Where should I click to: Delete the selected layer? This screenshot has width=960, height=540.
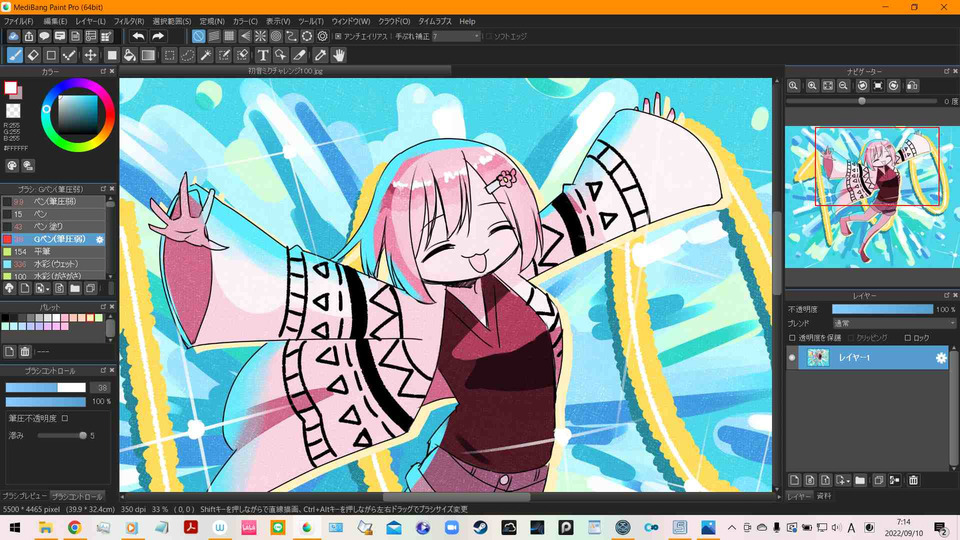tap(913, 480)
